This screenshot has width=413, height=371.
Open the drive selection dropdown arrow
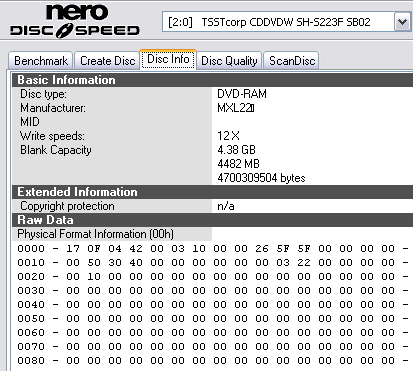click(402, 22)
